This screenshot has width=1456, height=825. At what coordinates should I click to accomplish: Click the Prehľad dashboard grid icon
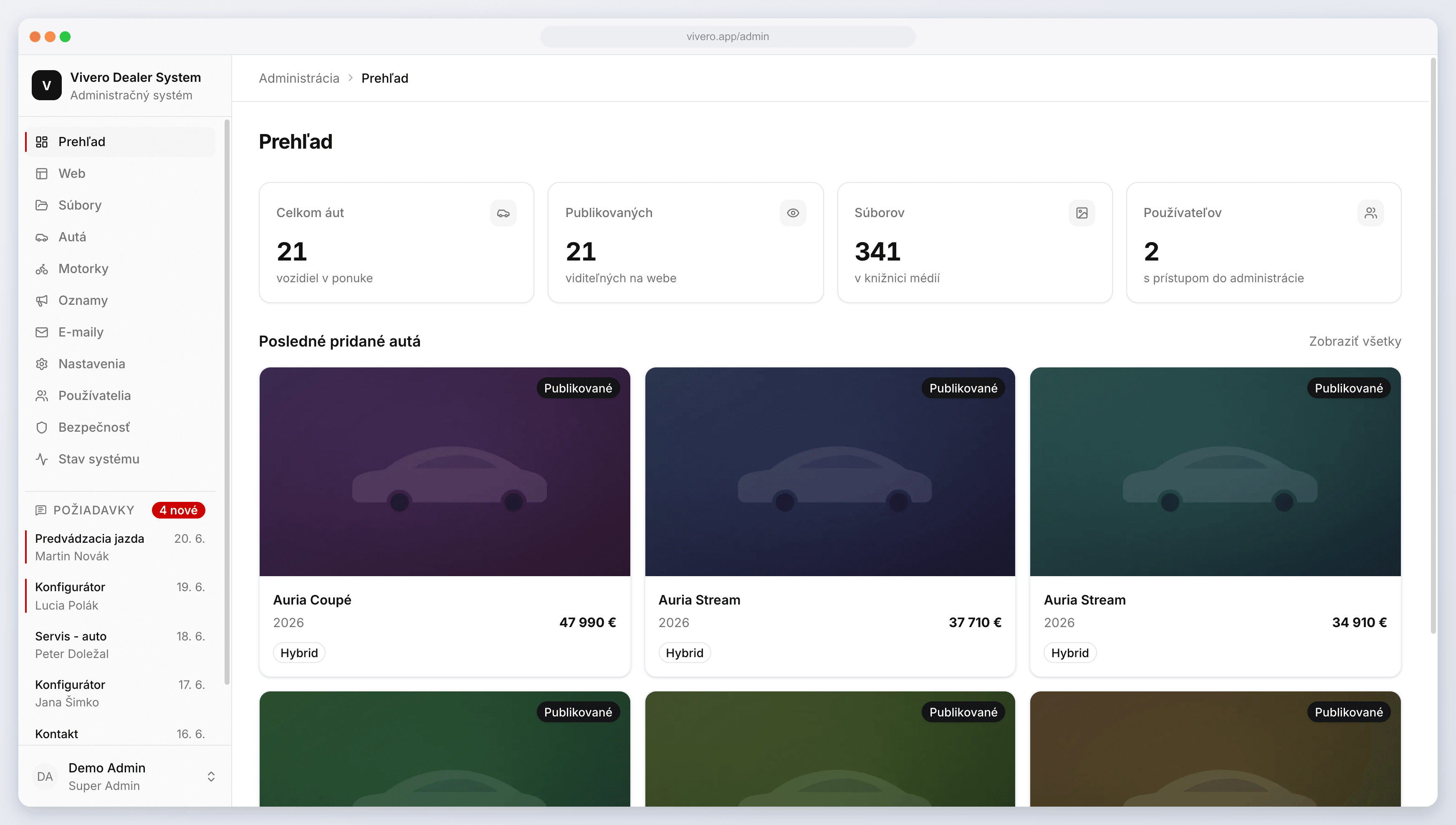[42, 142]
